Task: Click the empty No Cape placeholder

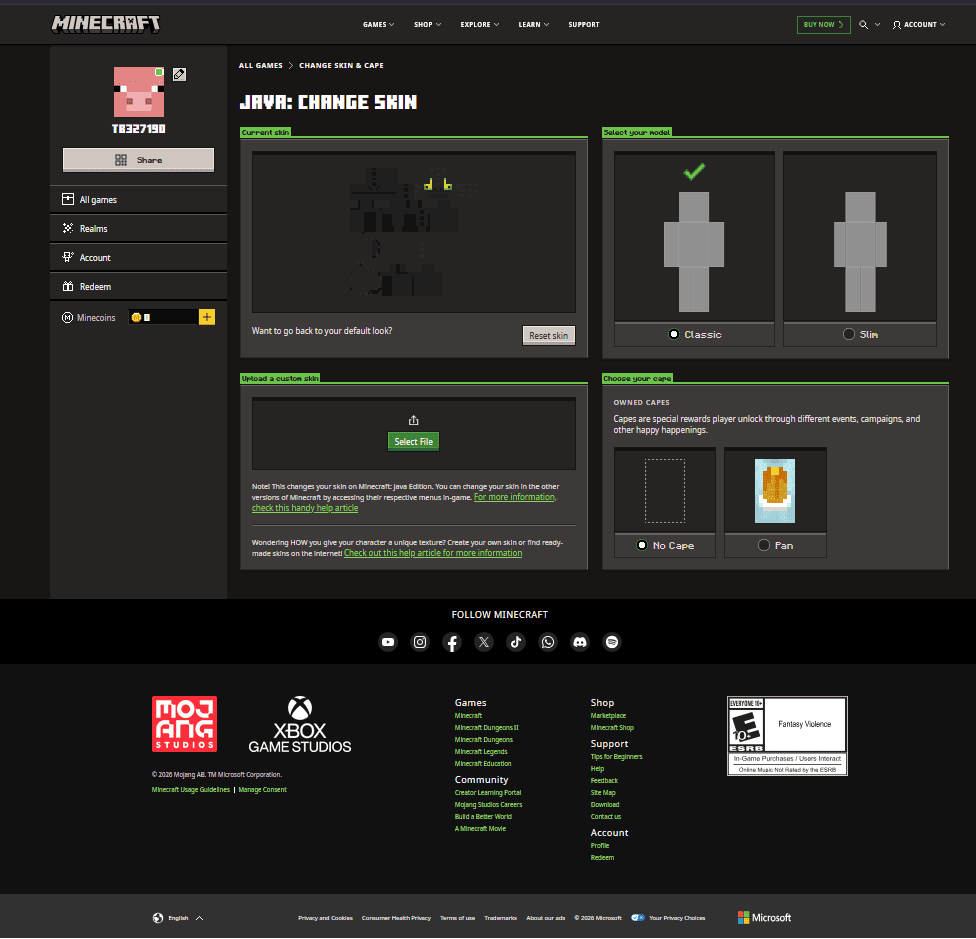Action: 665,491
